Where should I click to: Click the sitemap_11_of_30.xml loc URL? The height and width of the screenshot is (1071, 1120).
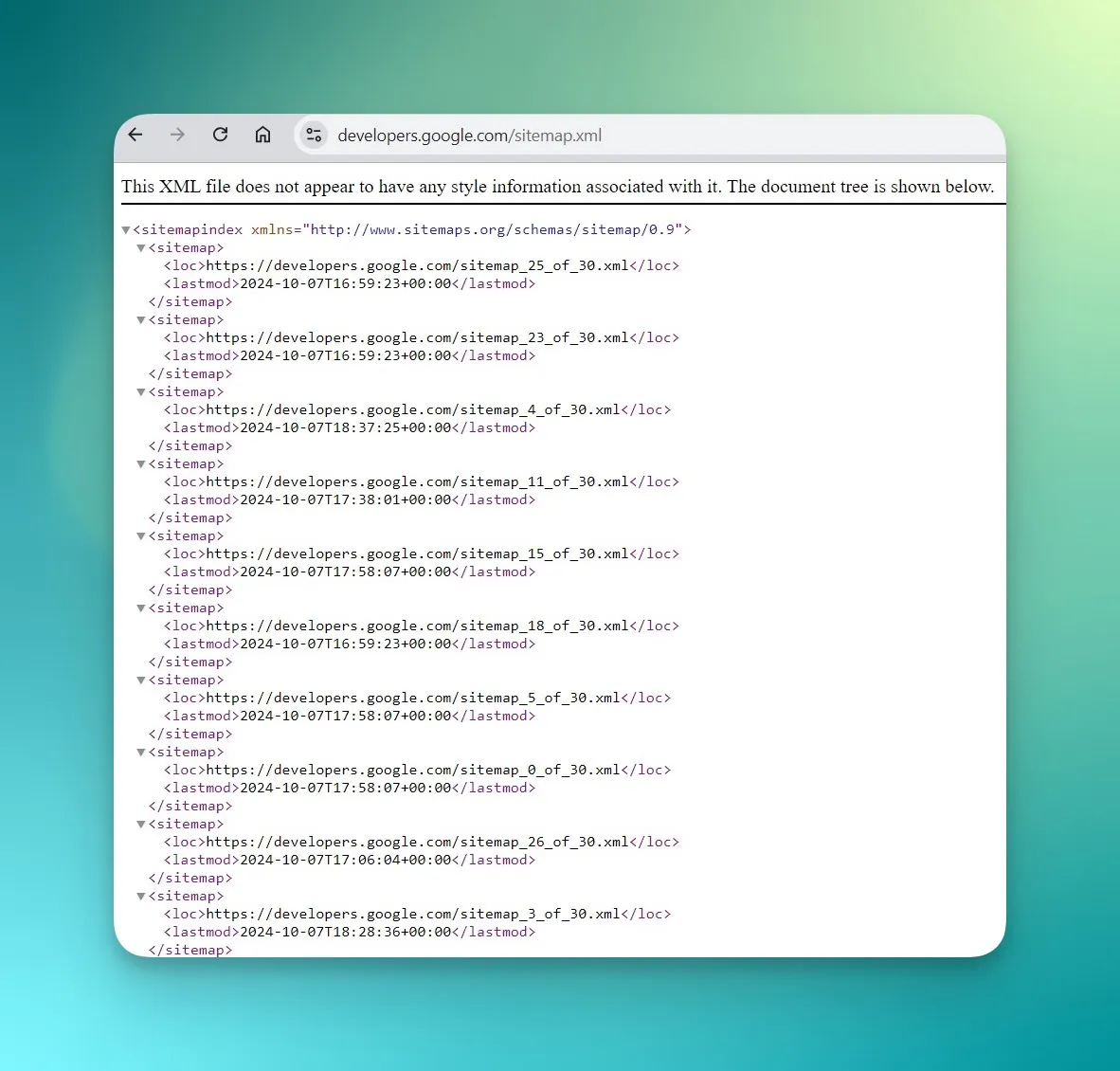[417, 482]
